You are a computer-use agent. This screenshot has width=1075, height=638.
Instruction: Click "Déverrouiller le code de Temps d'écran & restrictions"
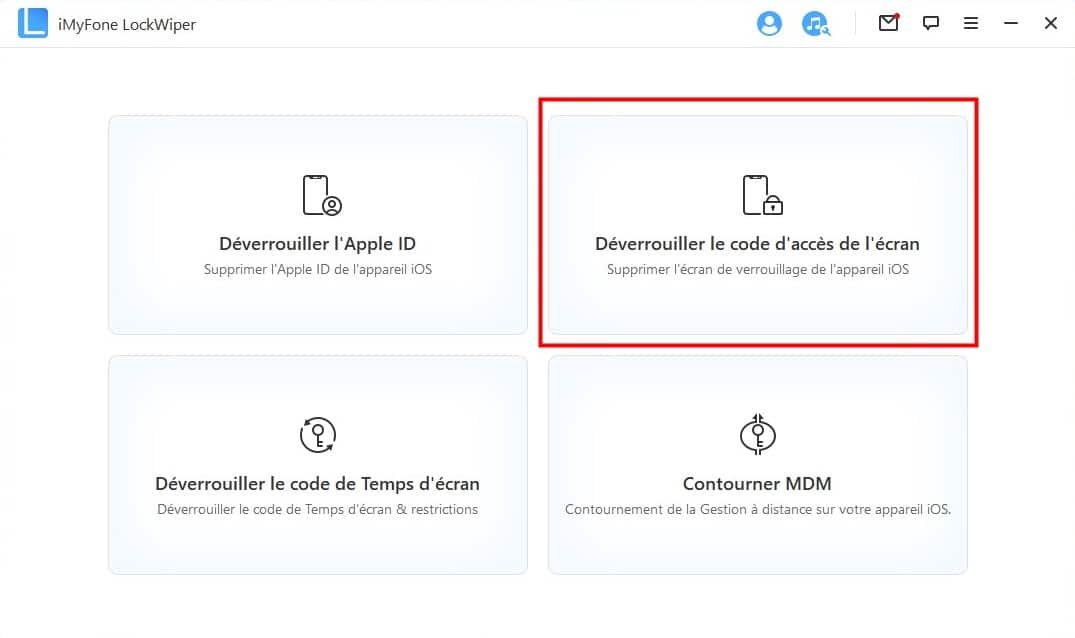tap(317, 509)
